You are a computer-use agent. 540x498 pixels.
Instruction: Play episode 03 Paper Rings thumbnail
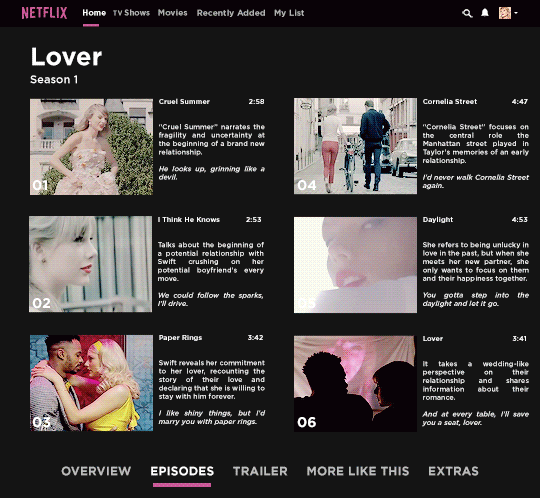click(91, 383)
